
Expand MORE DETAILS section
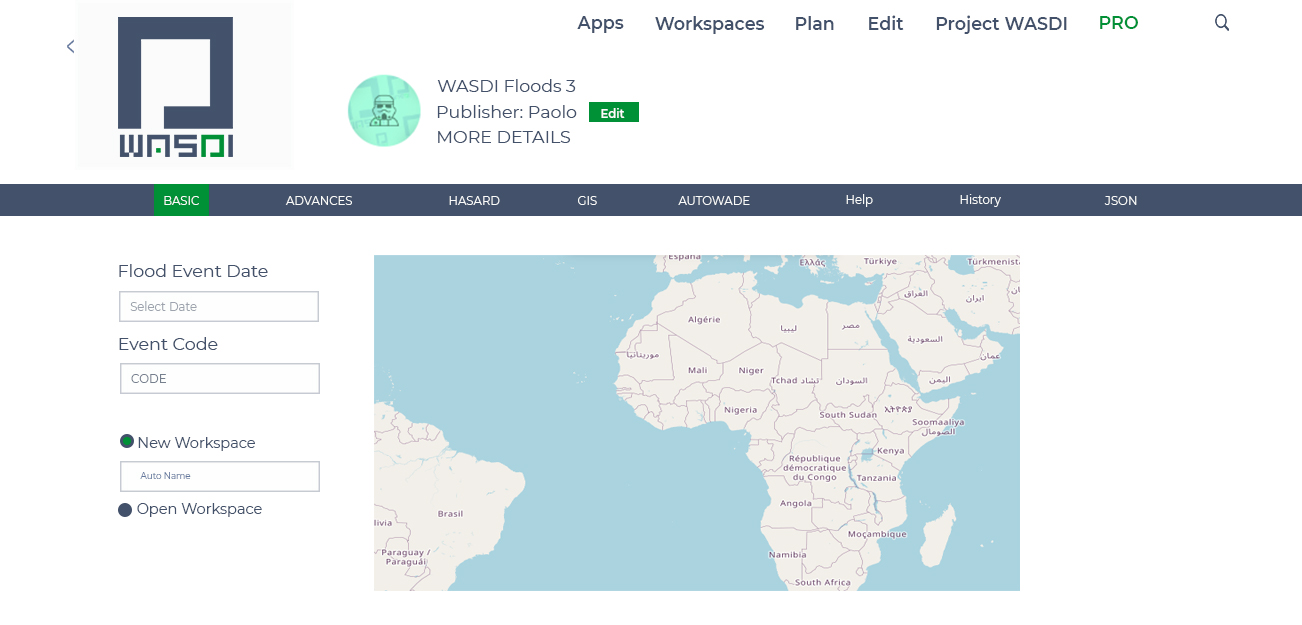pos(503,137)
